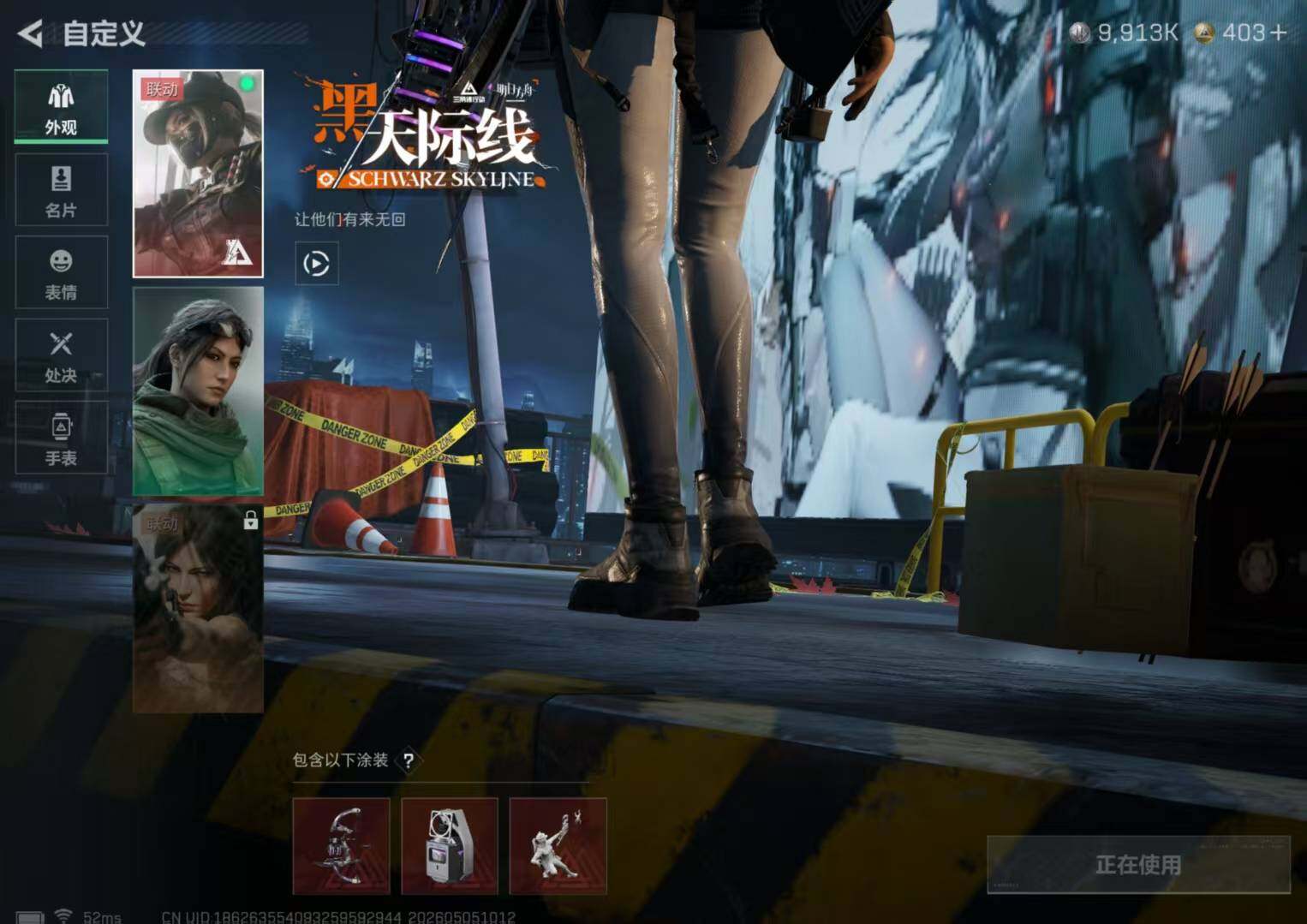This screenshot has width=1307, height=924.
Task: View the included character pose item
Action: tap(558, 846)
